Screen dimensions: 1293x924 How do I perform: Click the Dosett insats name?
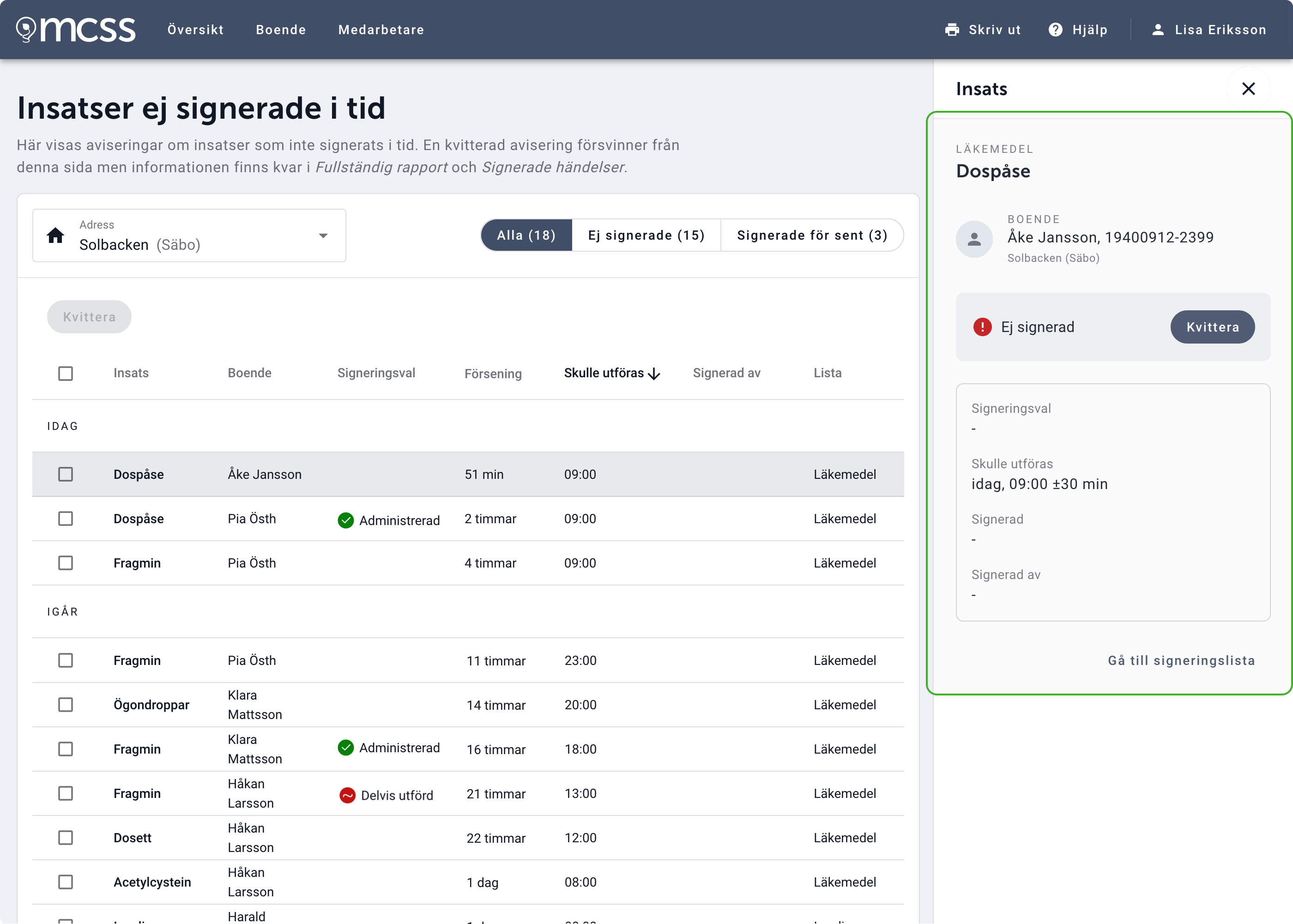(132, 838)
